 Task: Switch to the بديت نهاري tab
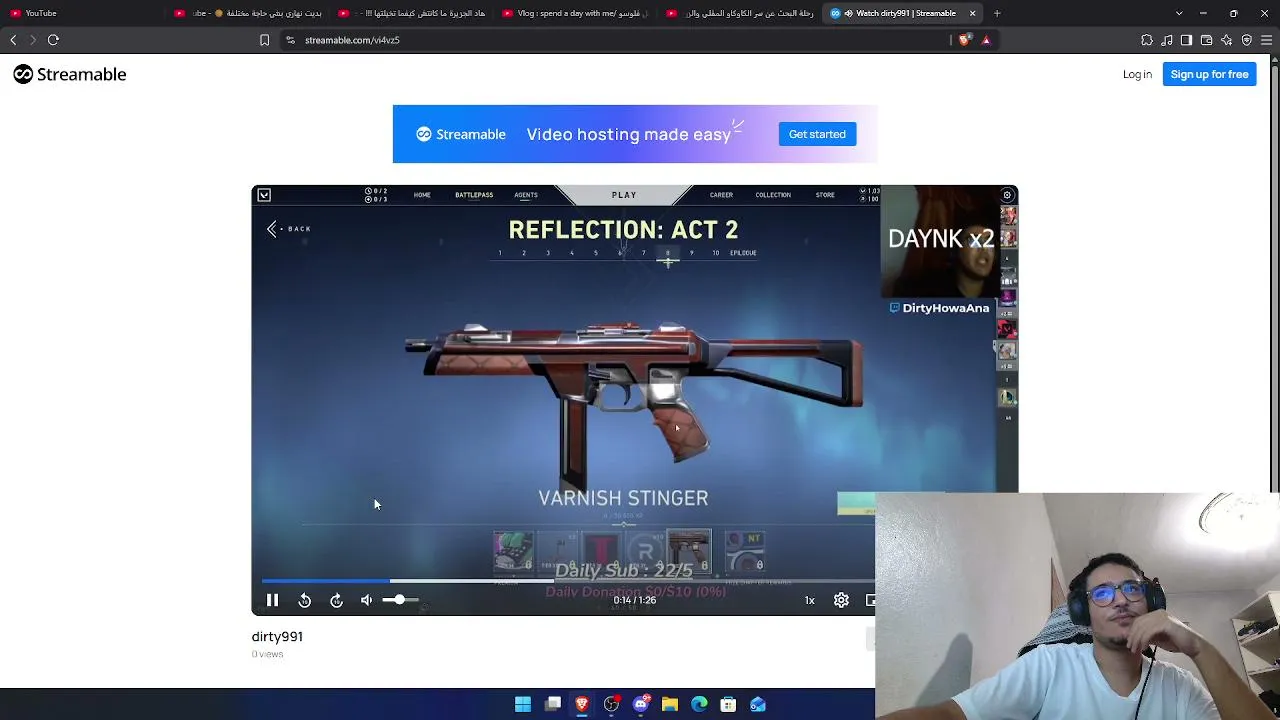click(x=248, y=13)
